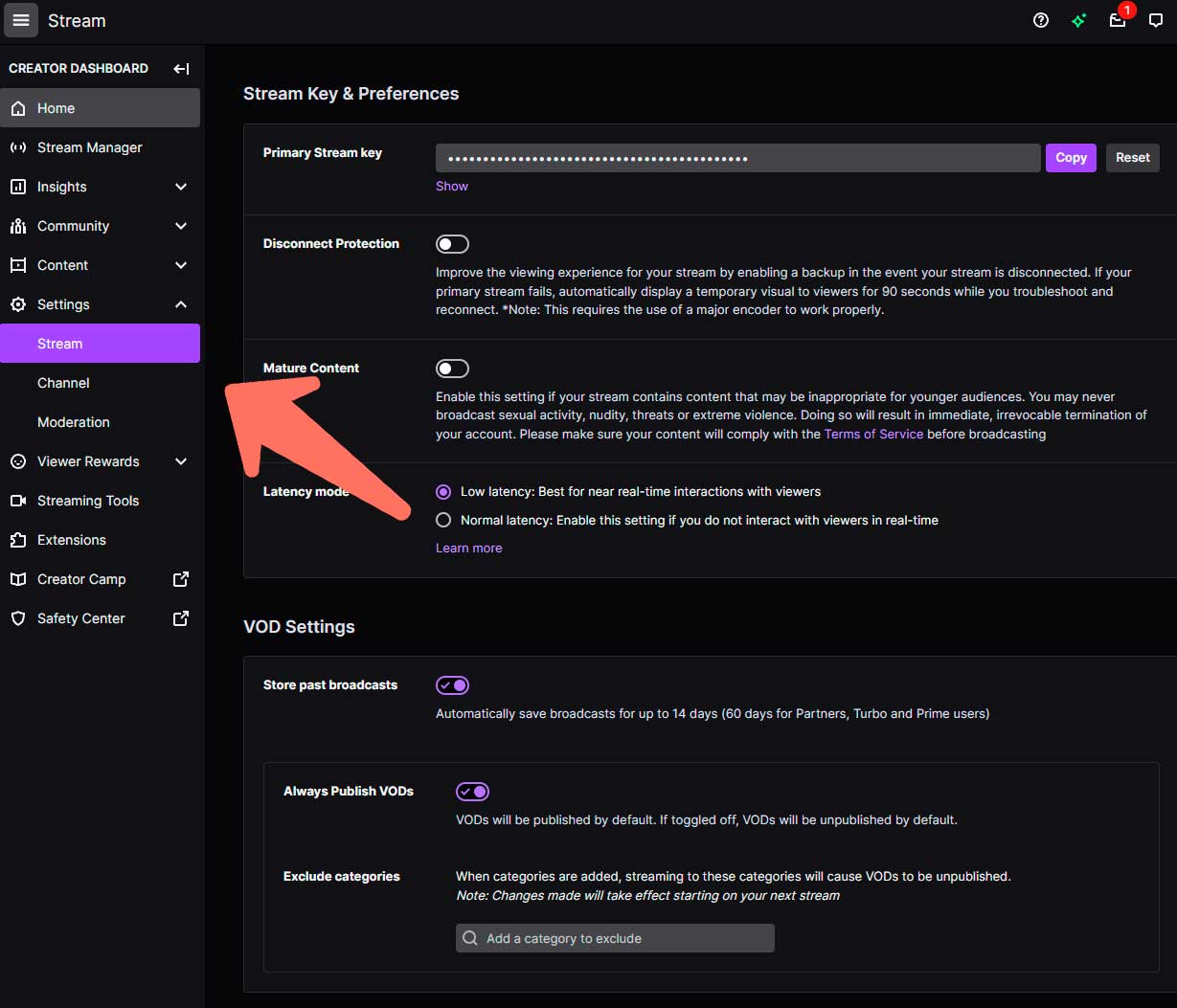Click the Safety Center shield icon
Viewport: 1177px width, 1008px height.
point(18,618)
